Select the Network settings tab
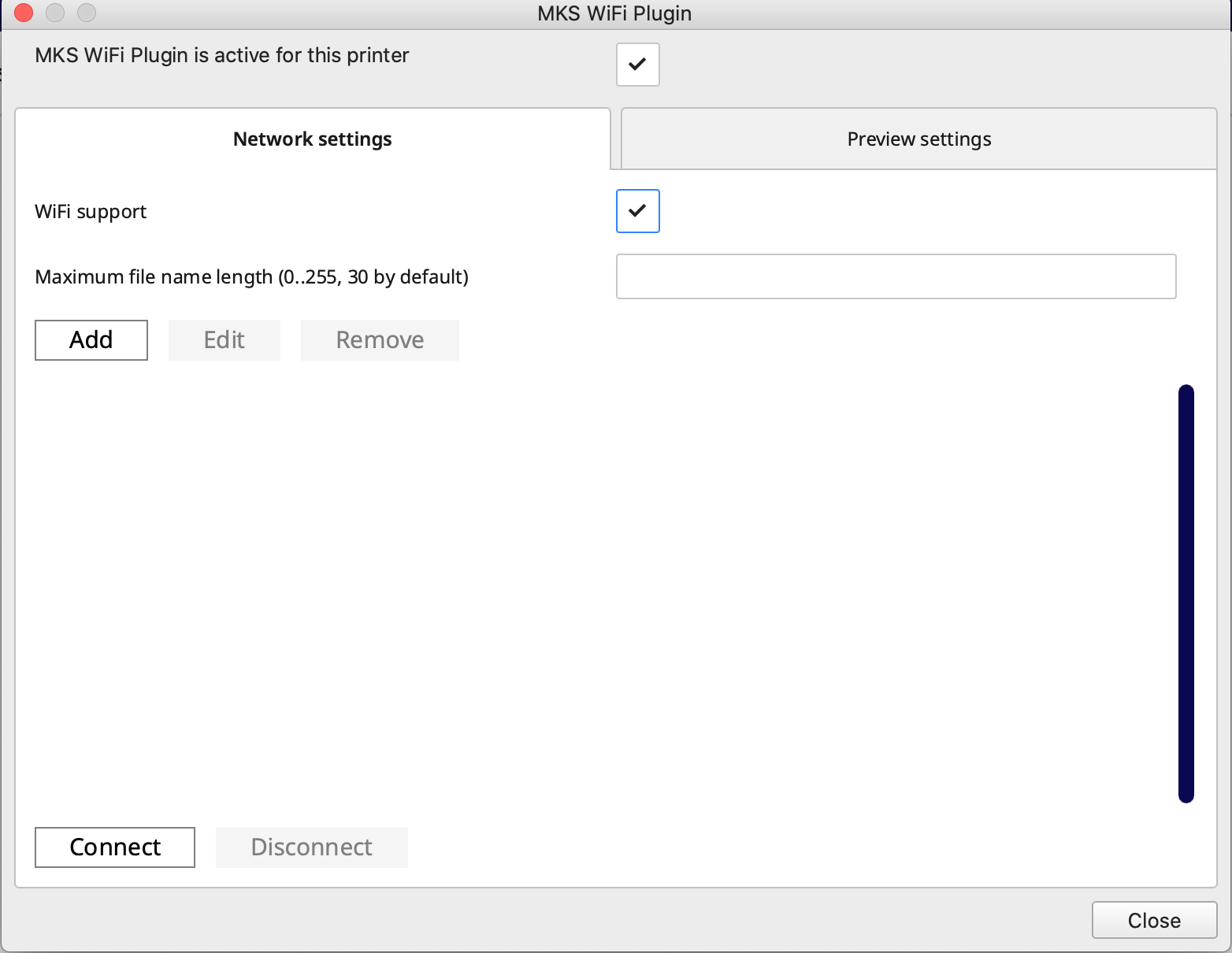This screenshot has height=953, width=1232. pyautogui.click(x=312, y=139)
